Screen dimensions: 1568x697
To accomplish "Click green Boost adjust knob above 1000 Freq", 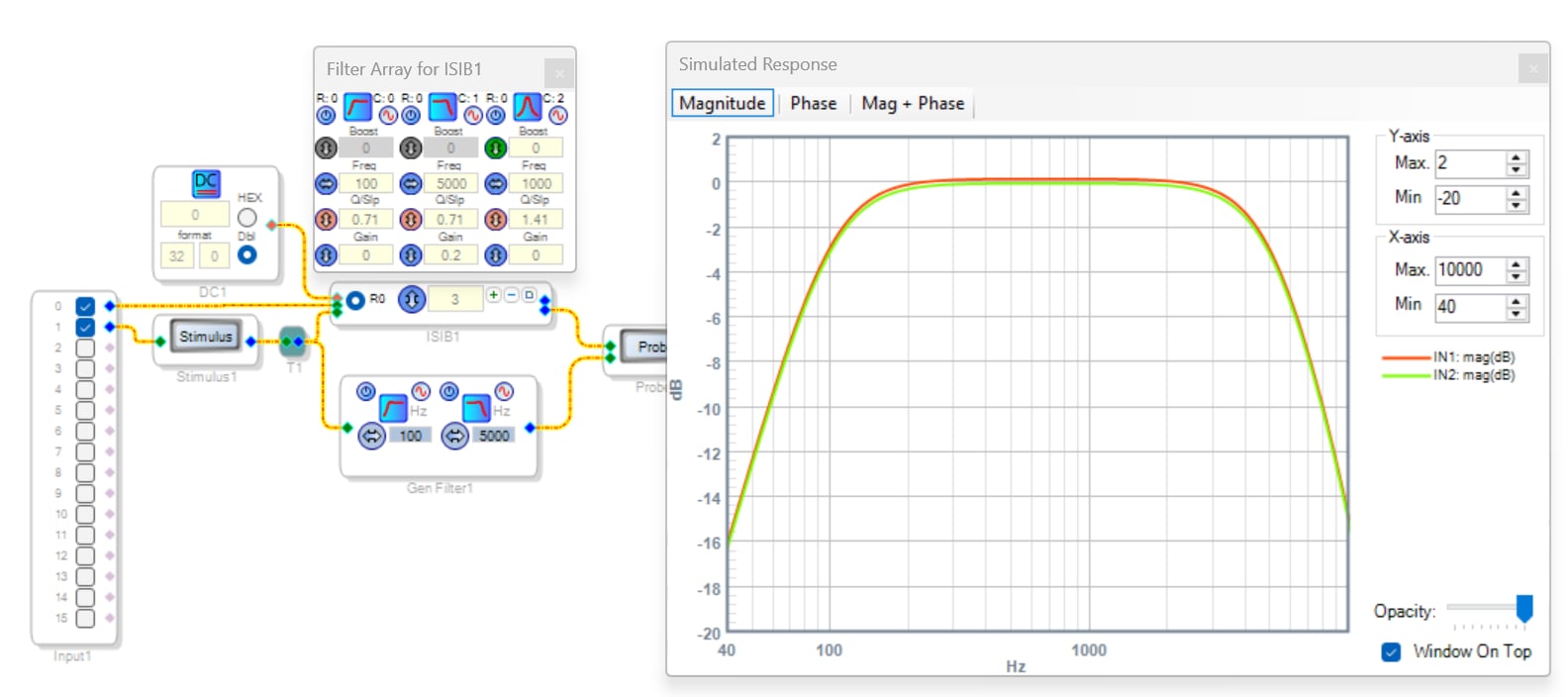I will 496,148.
